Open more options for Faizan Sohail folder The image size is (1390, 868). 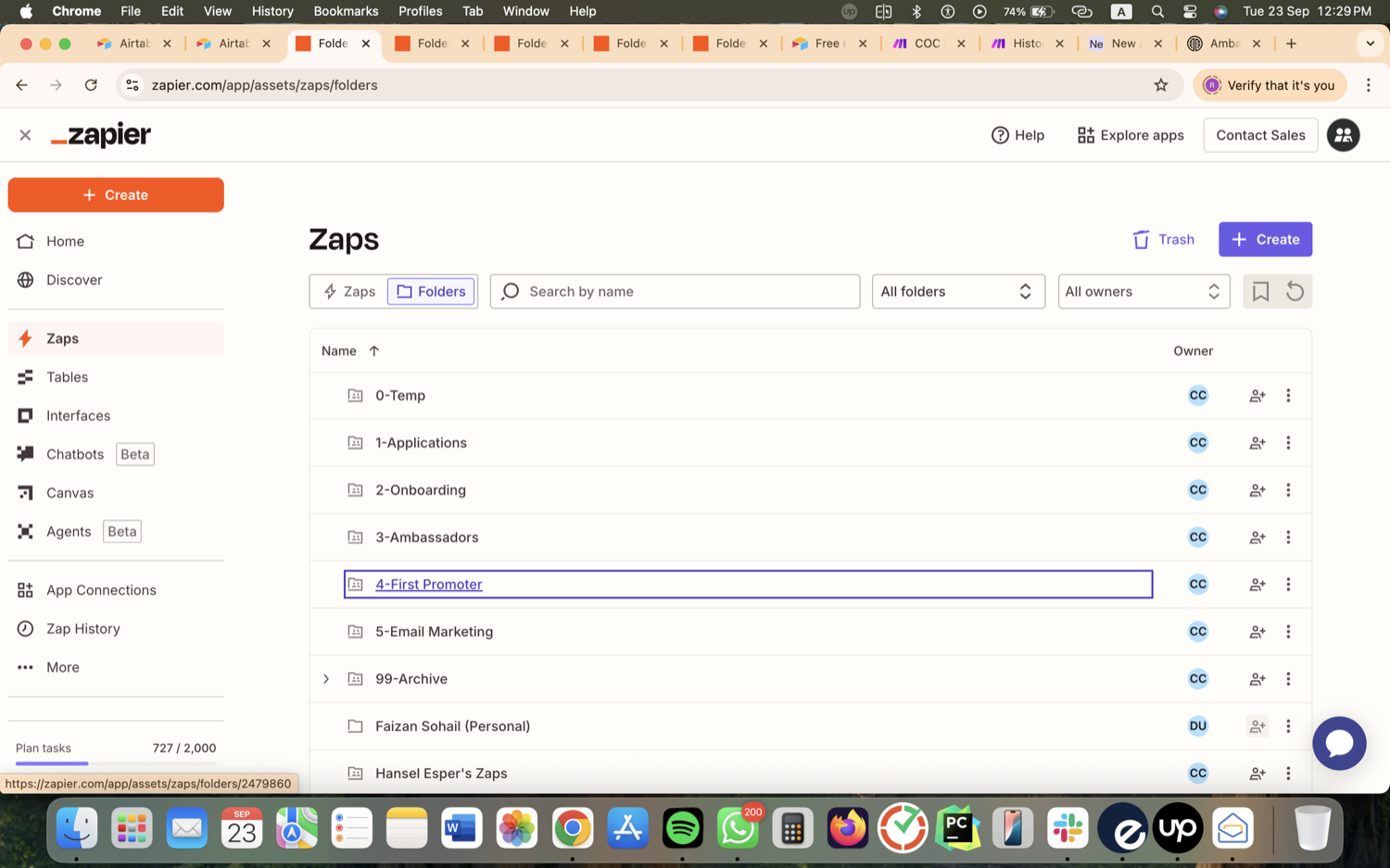pos(1288,726)
